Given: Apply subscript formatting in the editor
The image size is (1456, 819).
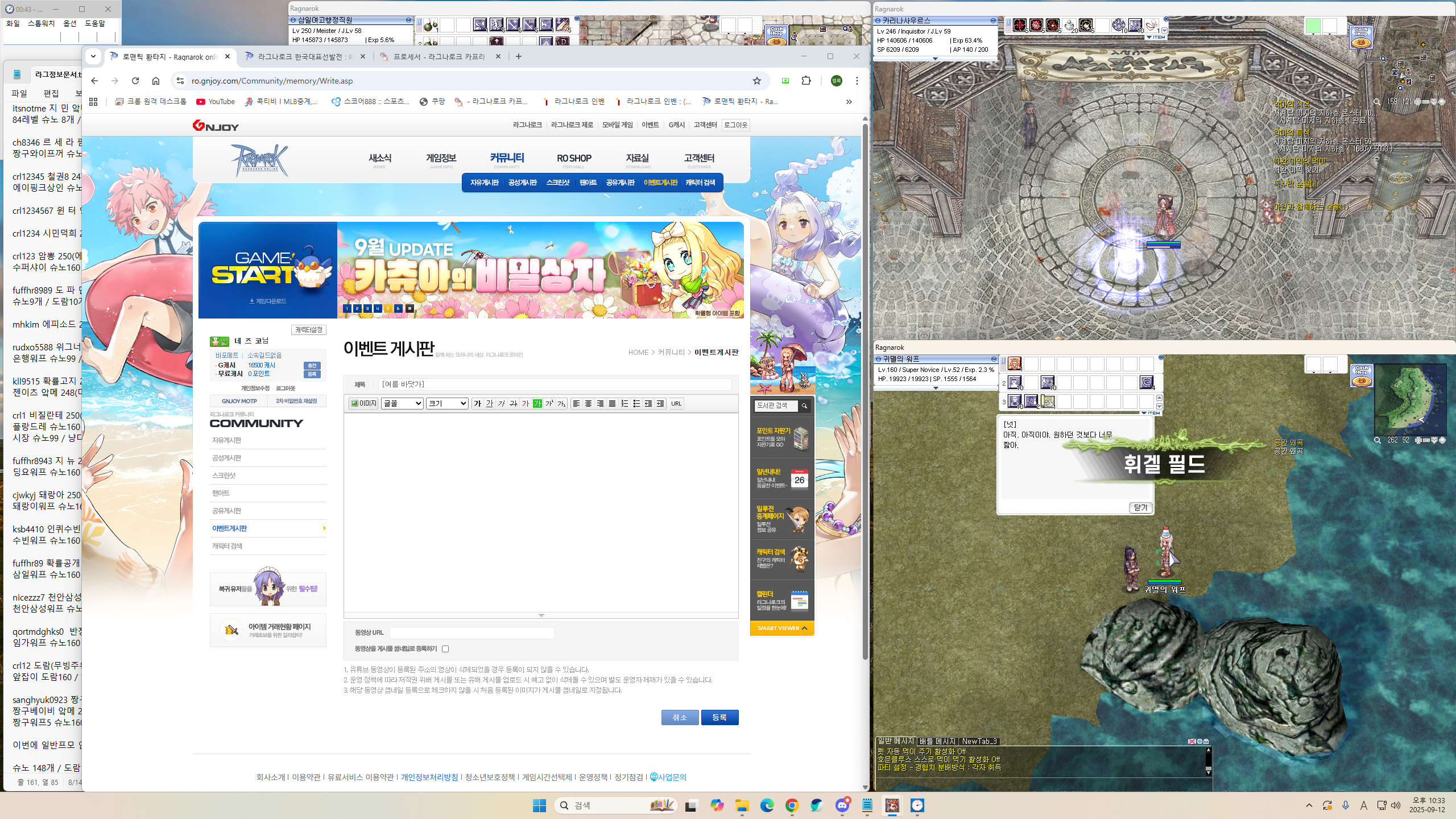Looking at the screenshot, I should 561,403.
